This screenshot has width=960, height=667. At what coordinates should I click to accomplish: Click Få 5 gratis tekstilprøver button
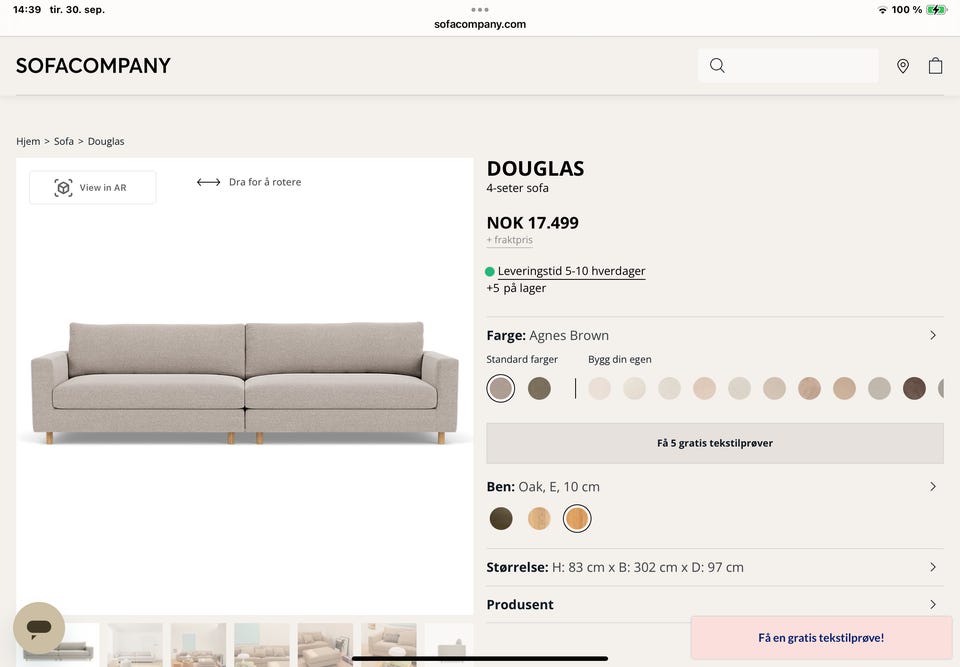tap(714, 443)
